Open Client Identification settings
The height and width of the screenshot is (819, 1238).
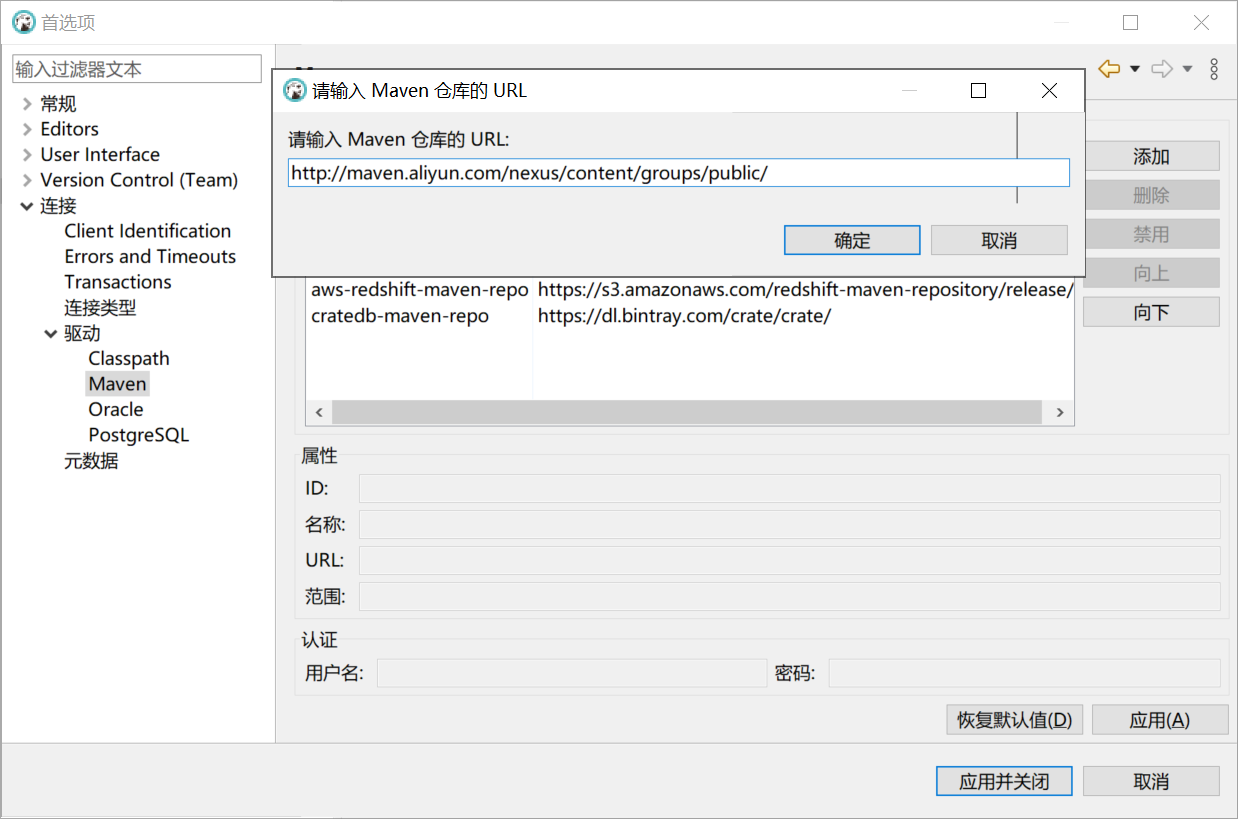147,230
